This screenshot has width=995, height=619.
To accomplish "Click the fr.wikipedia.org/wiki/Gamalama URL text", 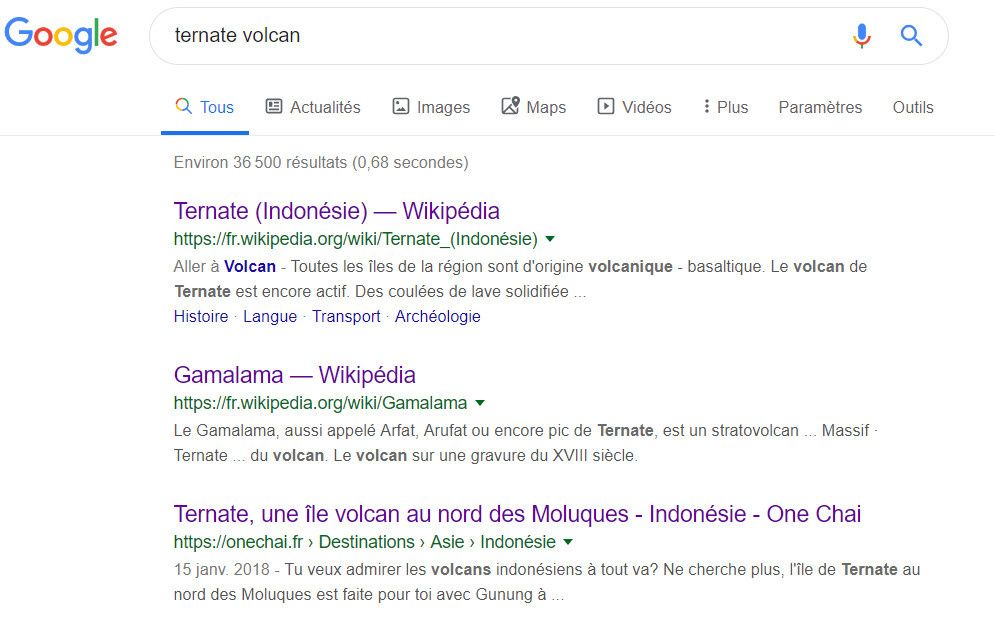I will [320, 403].
